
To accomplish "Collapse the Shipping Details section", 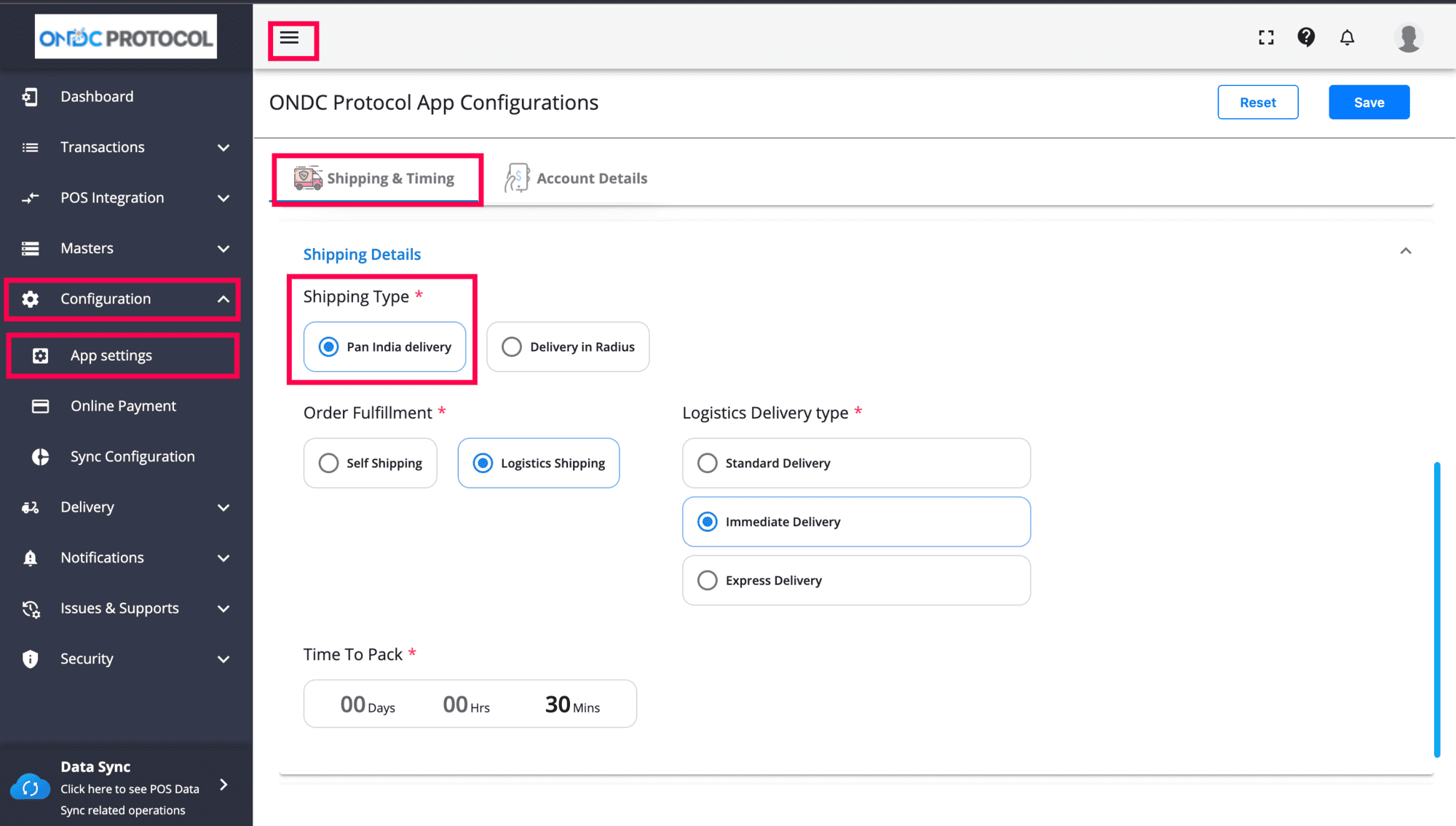I will 1405,251.
